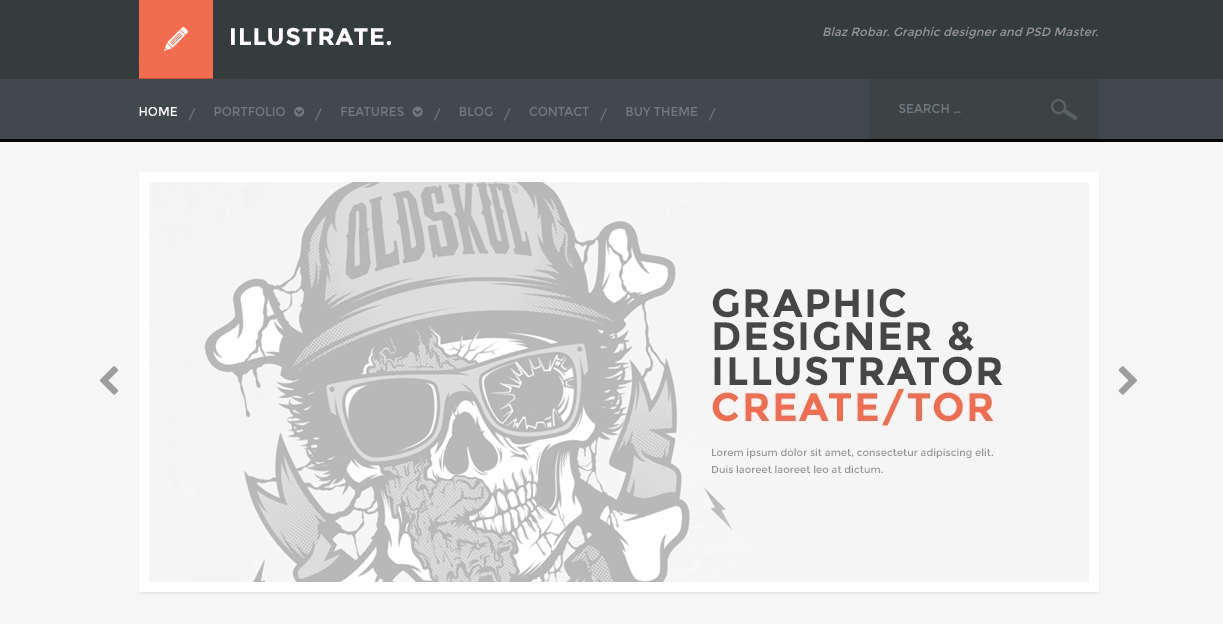Open the Contact page link

pos(559,112)
